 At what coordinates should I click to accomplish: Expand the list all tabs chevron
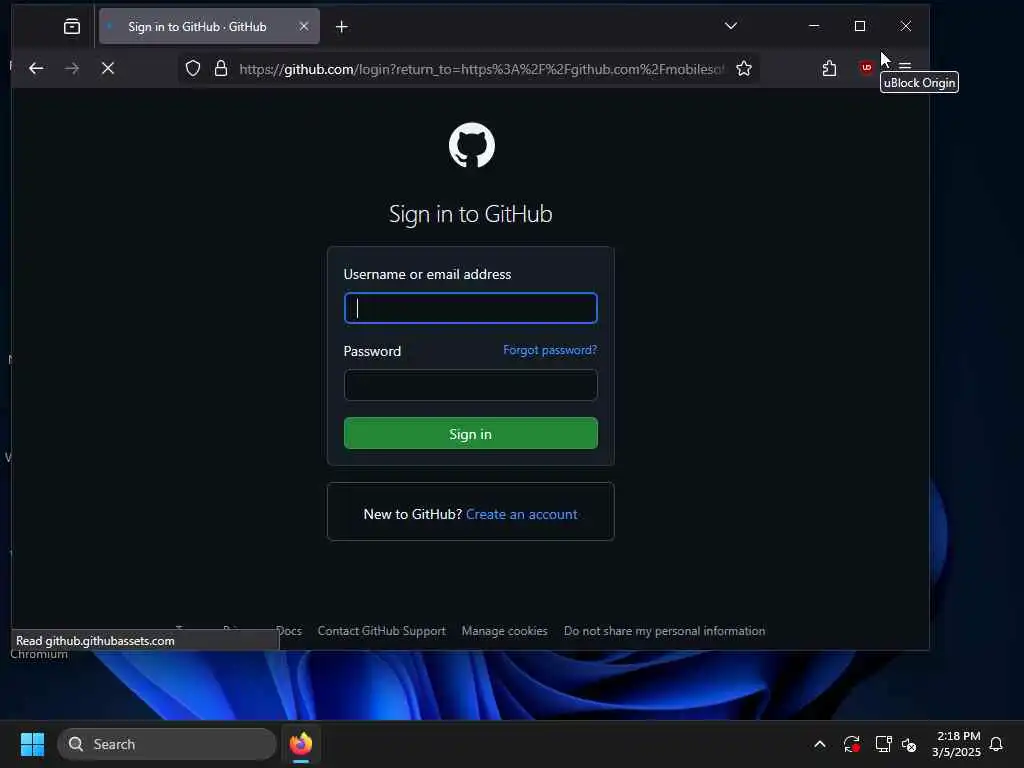point(731,26)
